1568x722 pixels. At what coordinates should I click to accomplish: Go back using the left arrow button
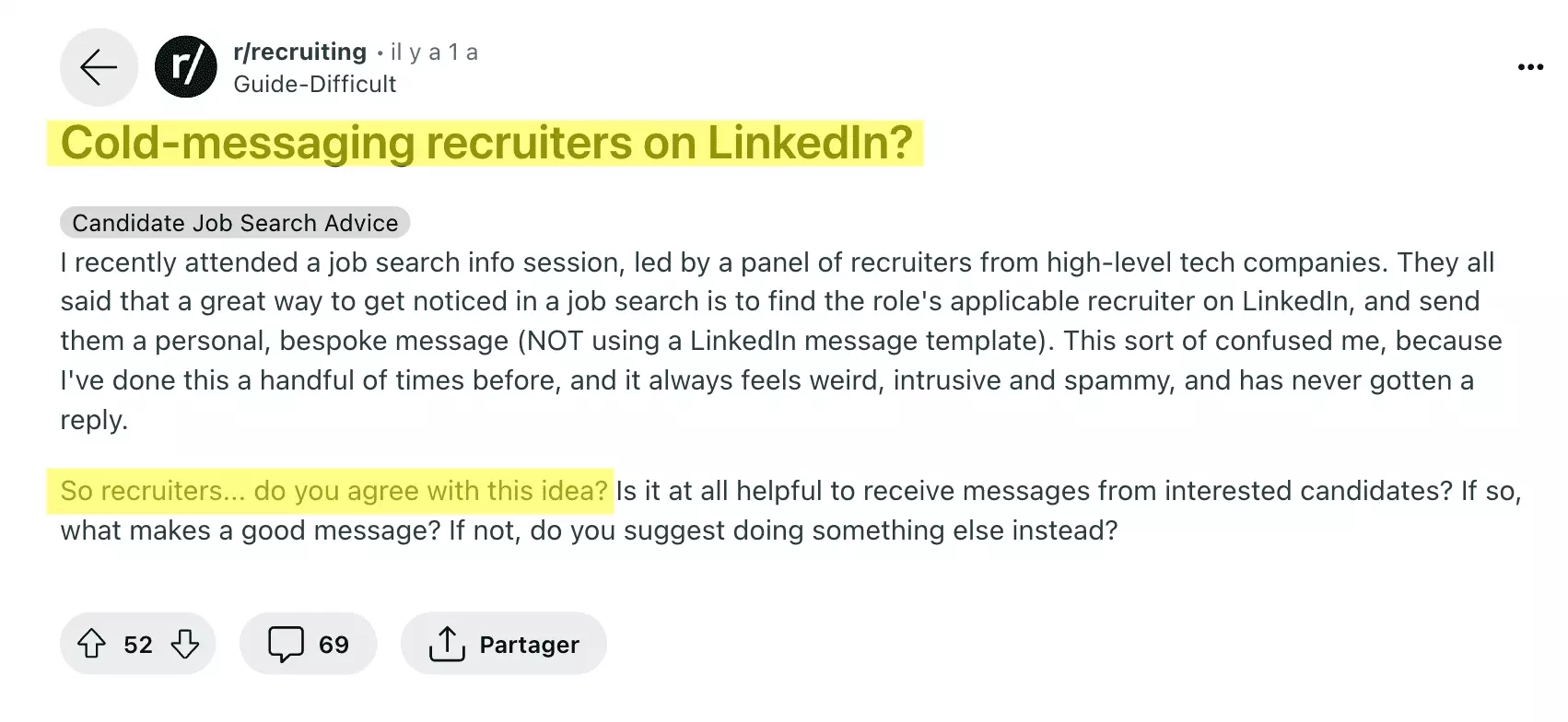(x=99, y=67)
